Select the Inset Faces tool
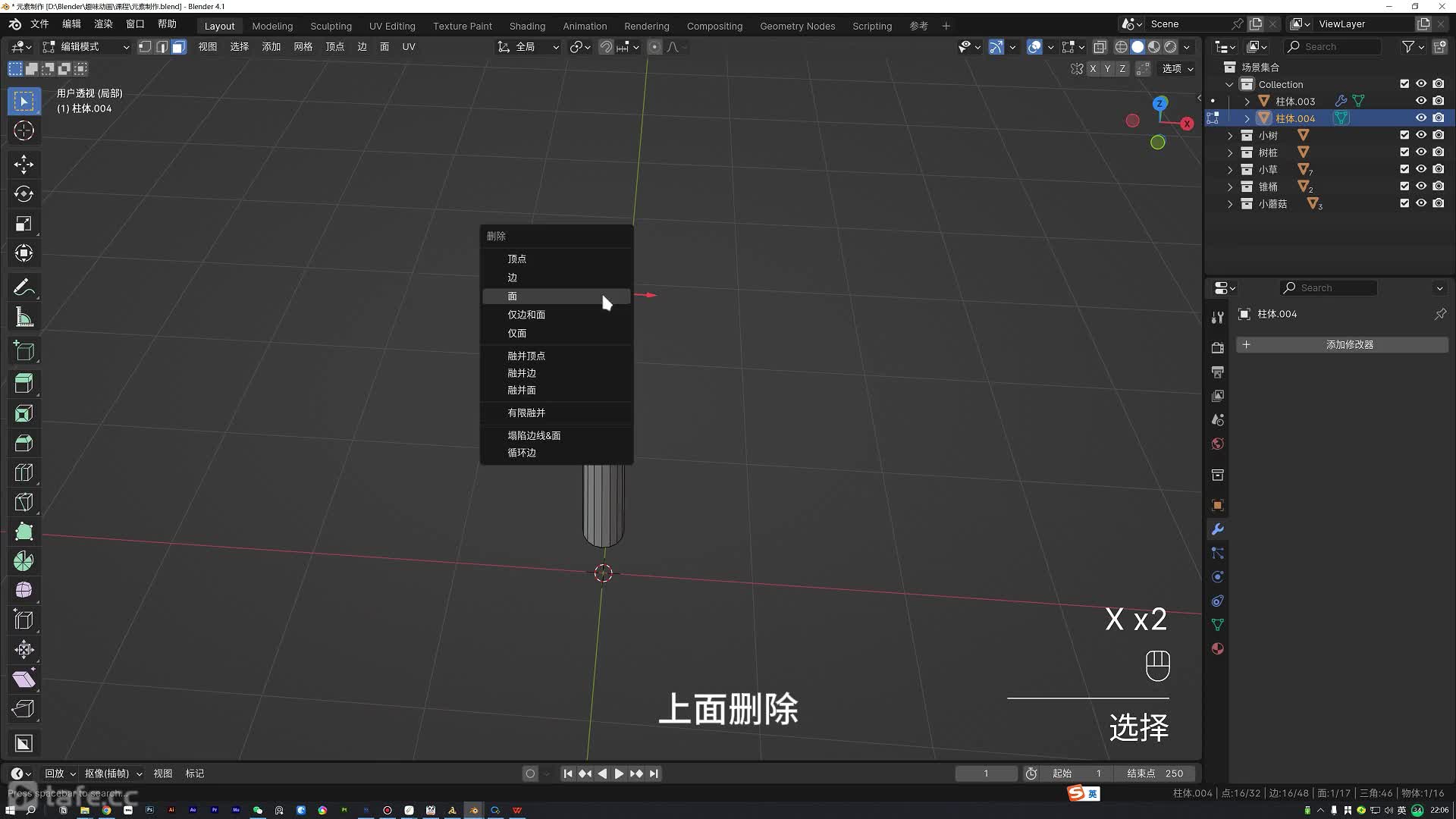The width and height of the screenshot is (1456, 819). (24, 413)
